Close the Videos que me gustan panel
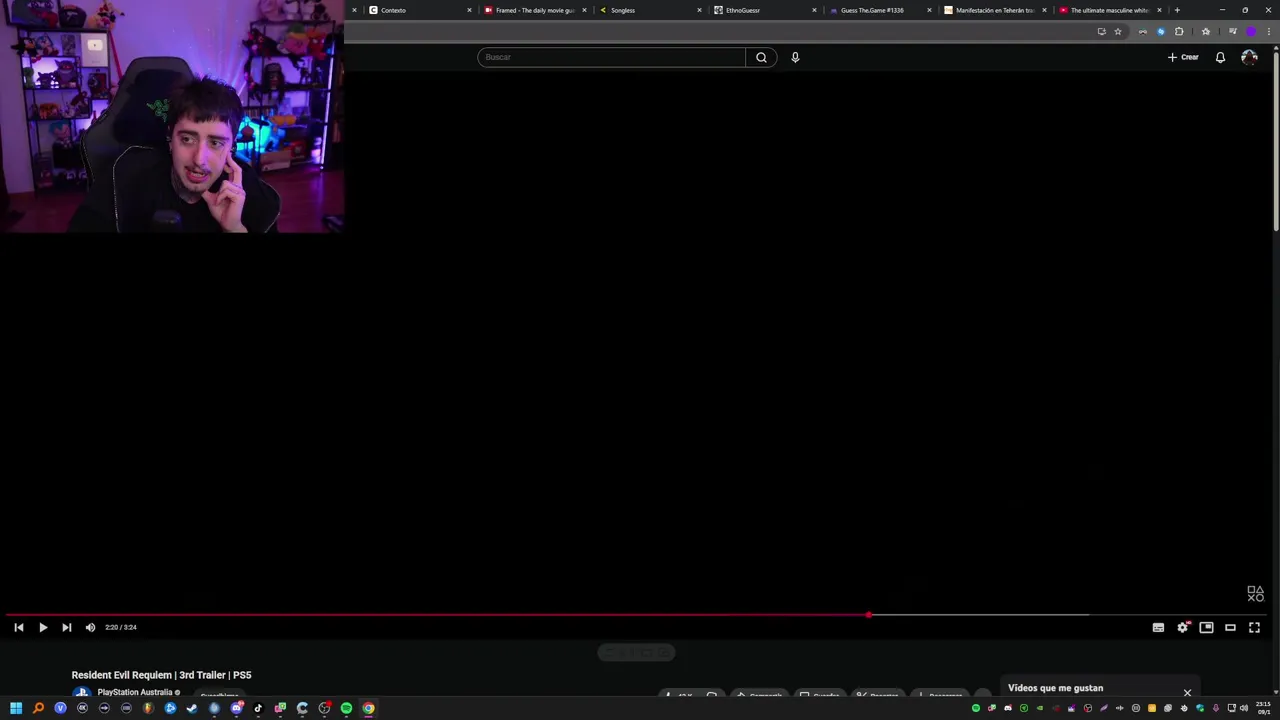This screenshot has height=720, width=1280. (1187, 692)
